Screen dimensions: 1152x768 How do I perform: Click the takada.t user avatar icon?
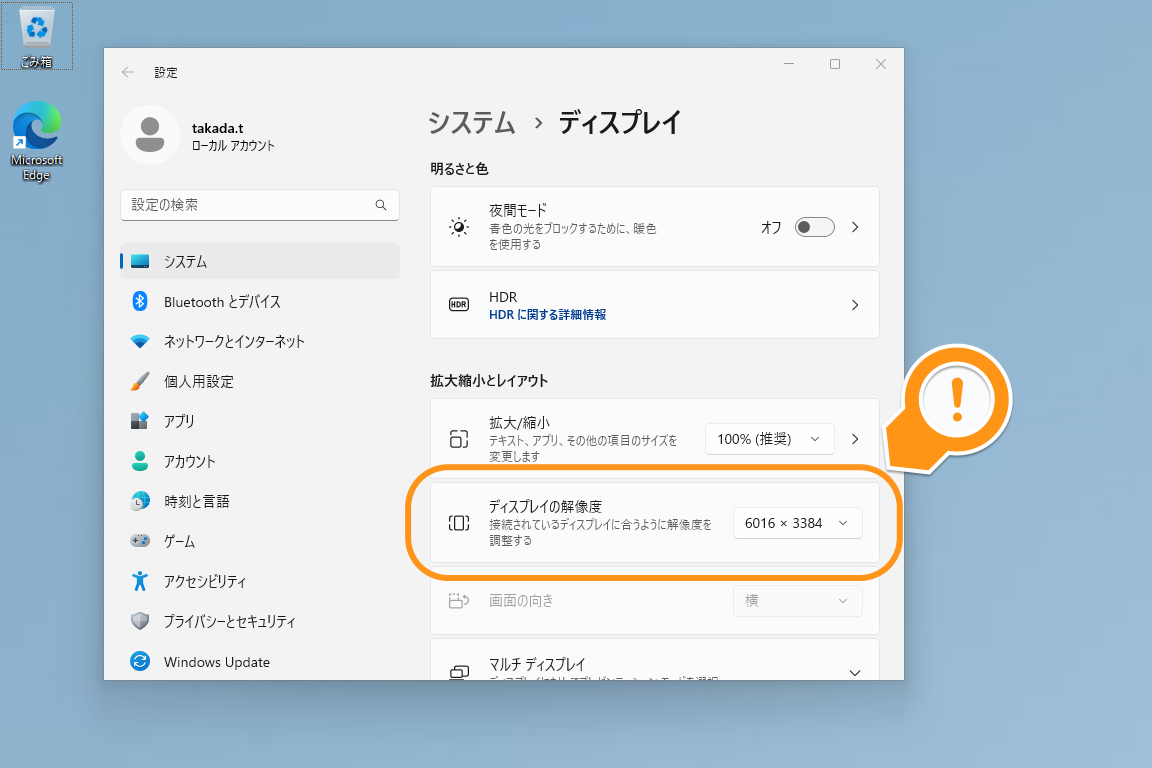tap(150, 135)
